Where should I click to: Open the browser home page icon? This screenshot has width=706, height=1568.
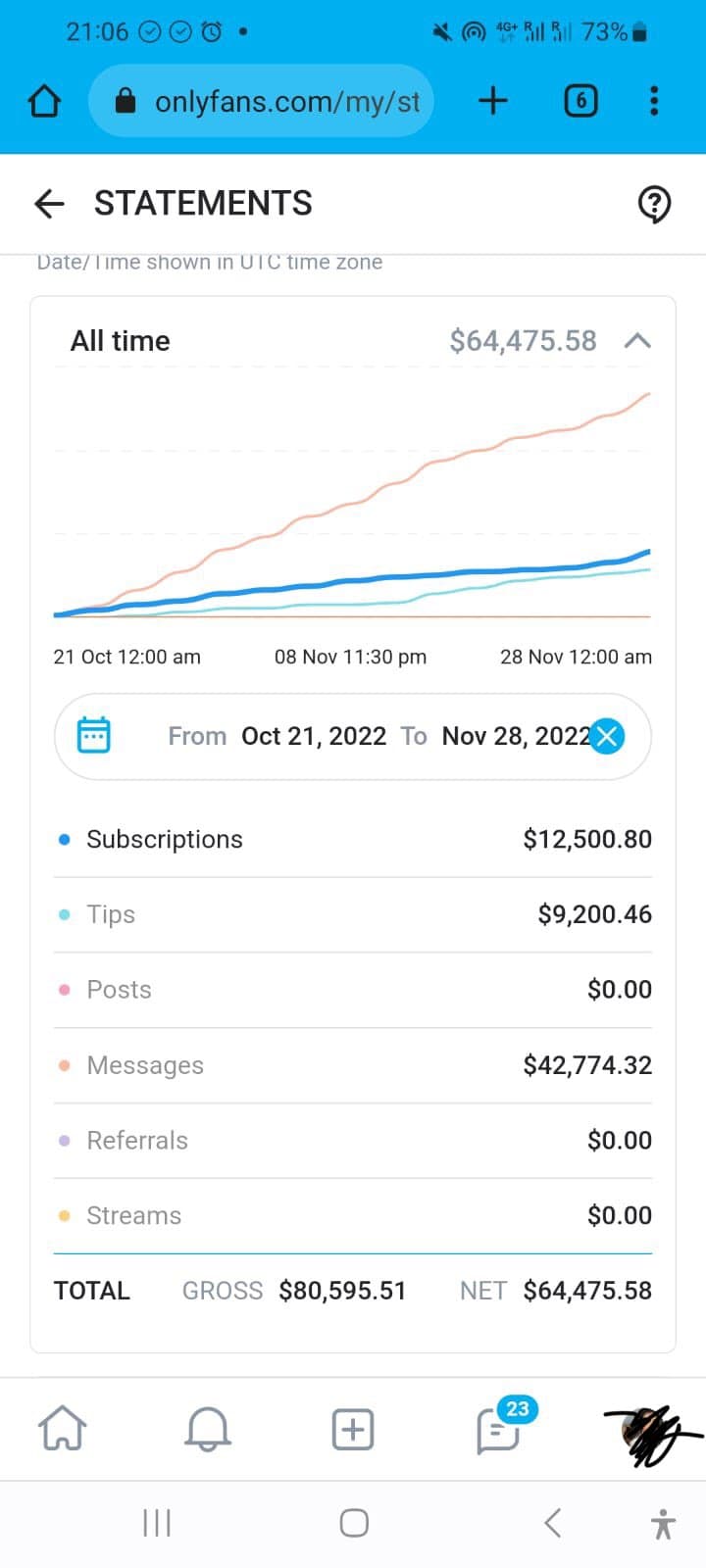tap(44, 101)
